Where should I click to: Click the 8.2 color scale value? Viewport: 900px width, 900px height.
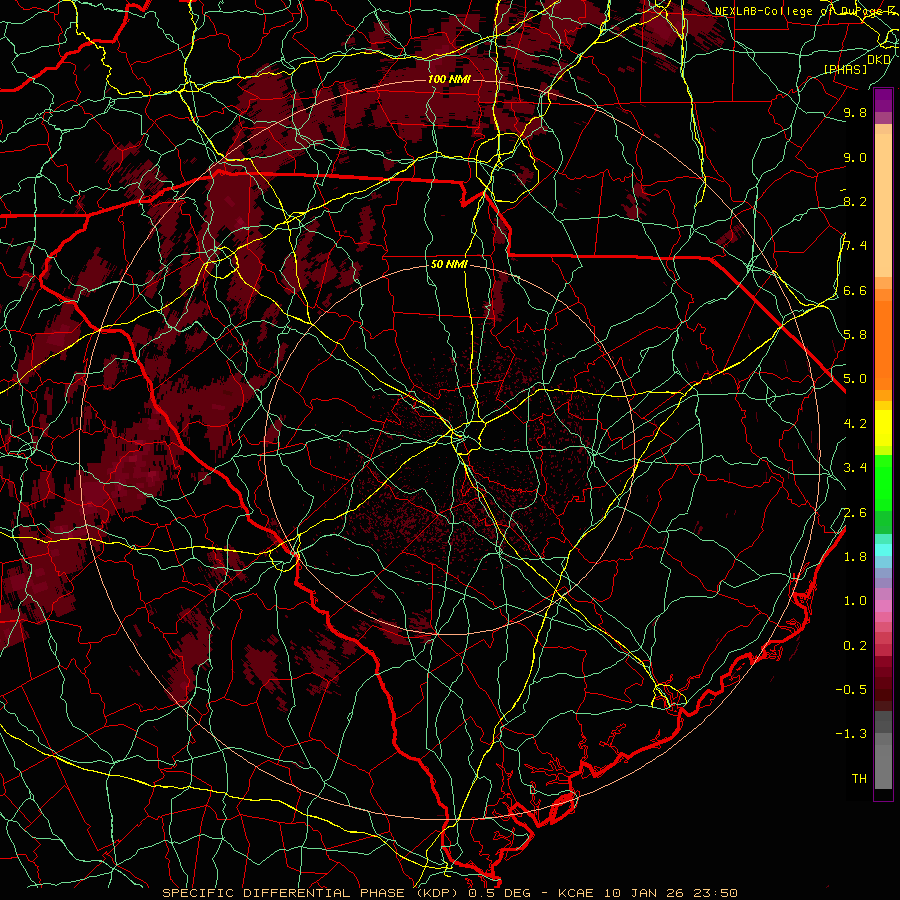[855, 201]
